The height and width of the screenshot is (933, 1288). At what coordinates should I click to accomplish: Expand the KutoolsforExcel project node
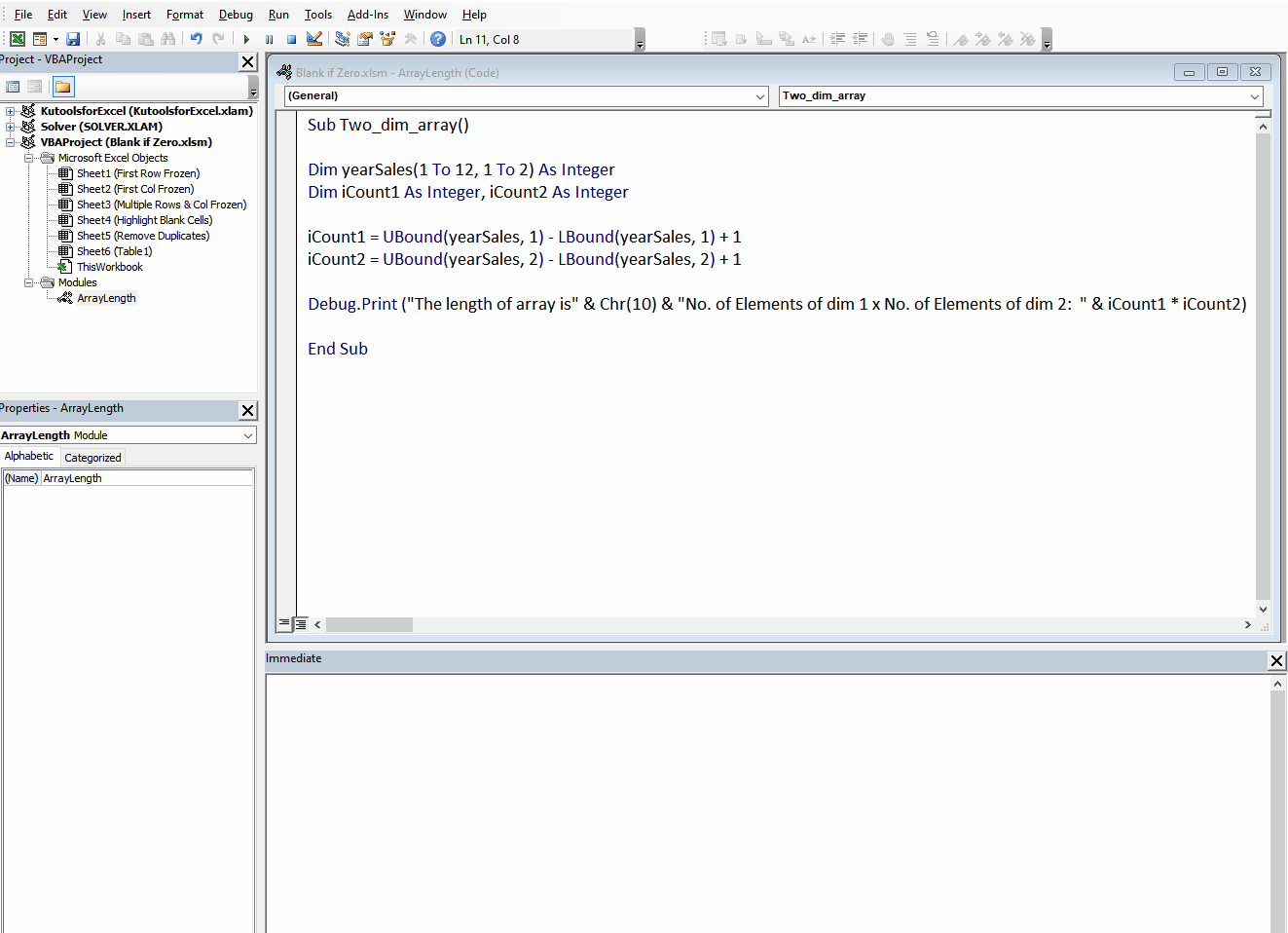click(x=9, y=110)
